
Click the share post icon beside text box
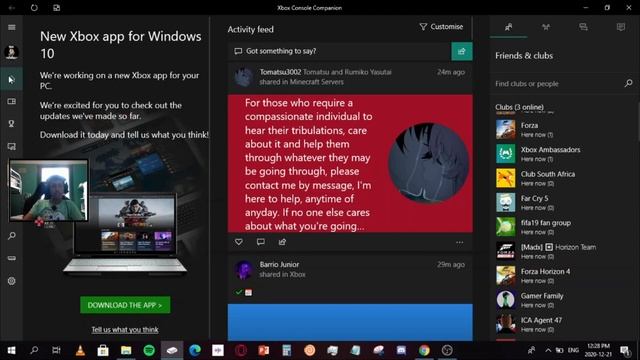[462, 51]
